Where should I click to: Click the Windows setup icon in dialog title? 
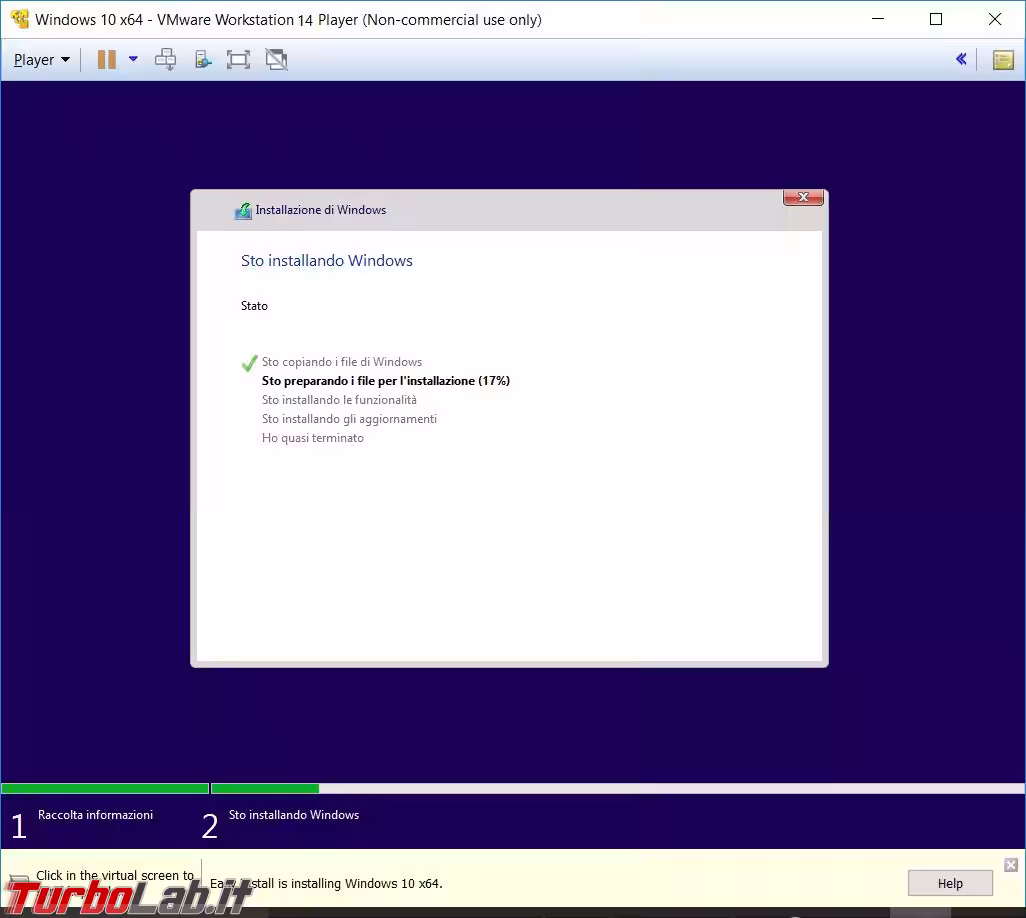[x=243, y=211]
